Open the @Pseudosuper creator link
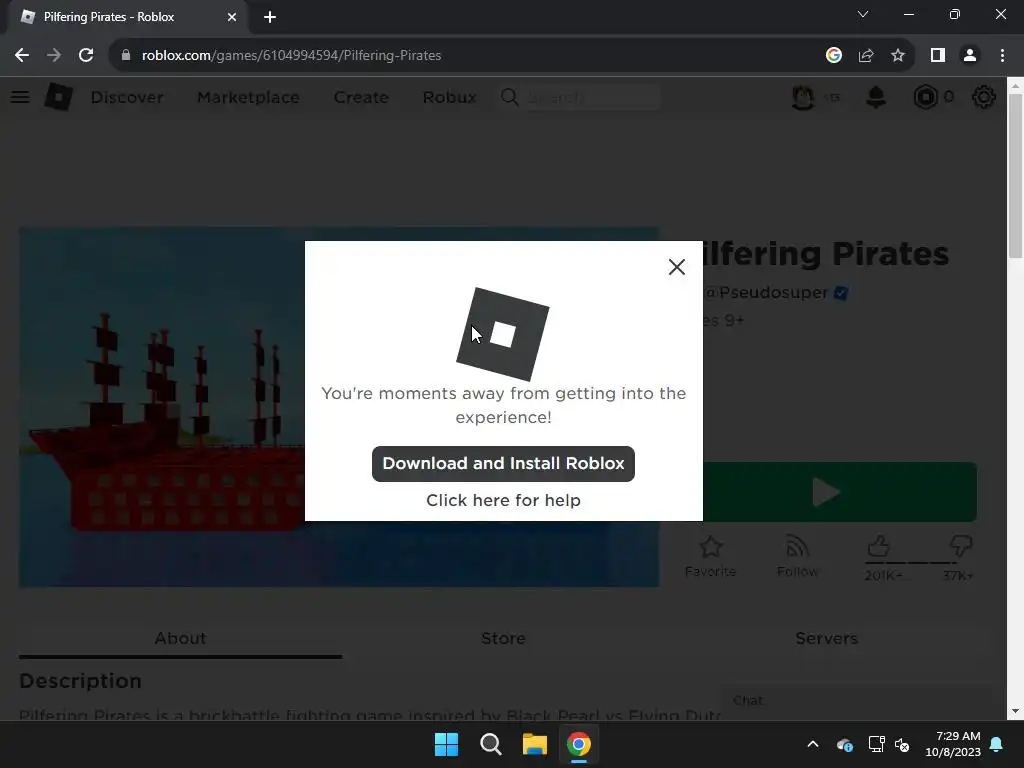The image size is (1024, 768). [766, 293]
